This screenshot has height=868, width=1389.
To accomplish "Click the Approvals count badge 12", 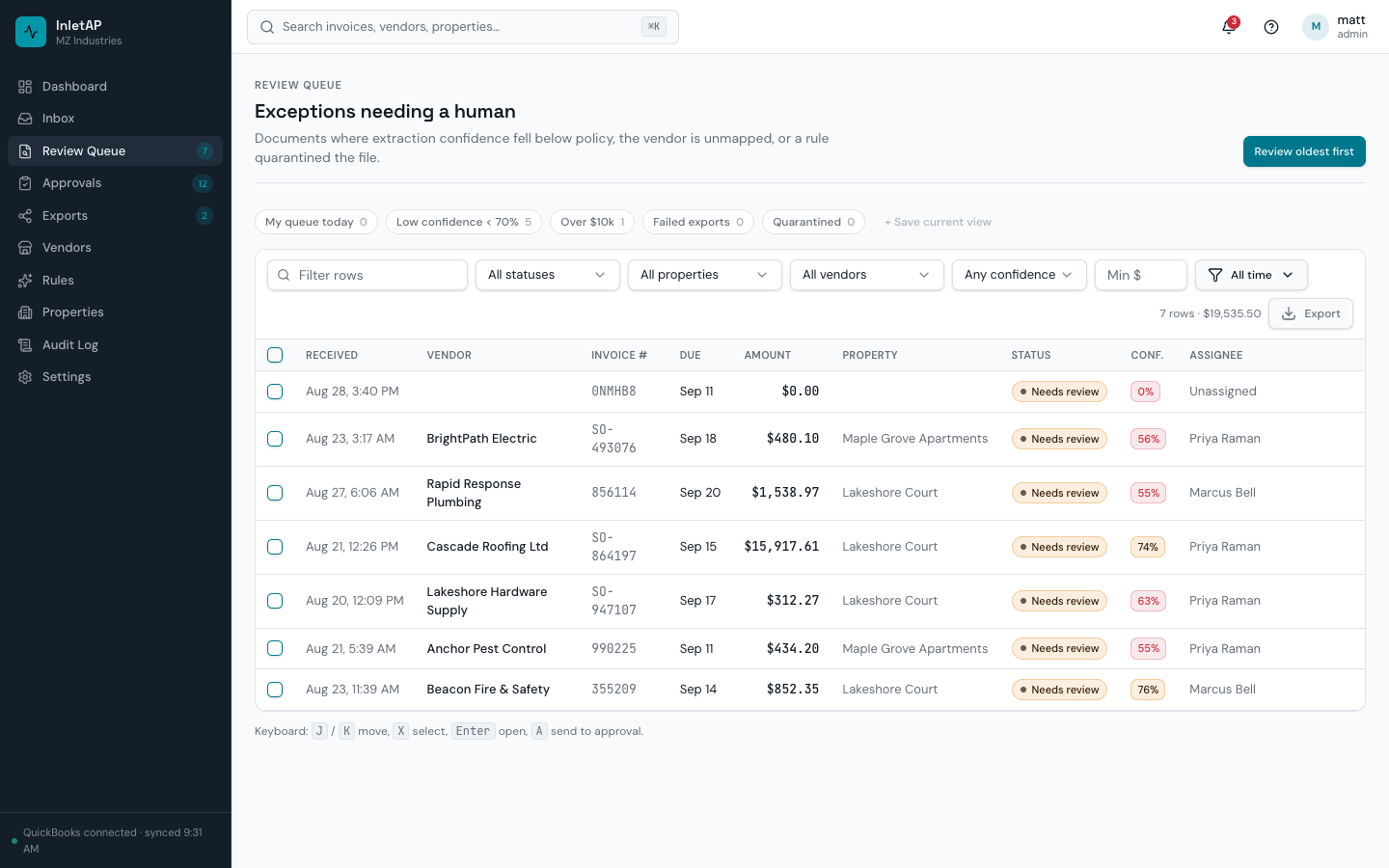I will 203,183.
